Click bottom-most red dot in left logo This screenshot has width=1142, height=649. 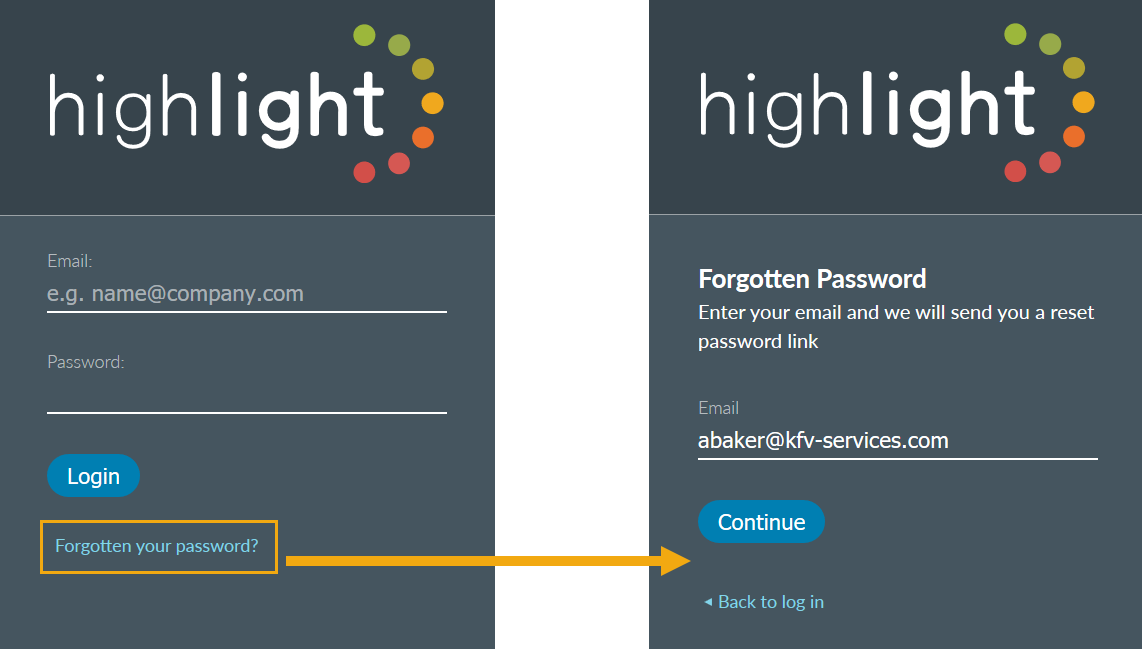[364, 172]
